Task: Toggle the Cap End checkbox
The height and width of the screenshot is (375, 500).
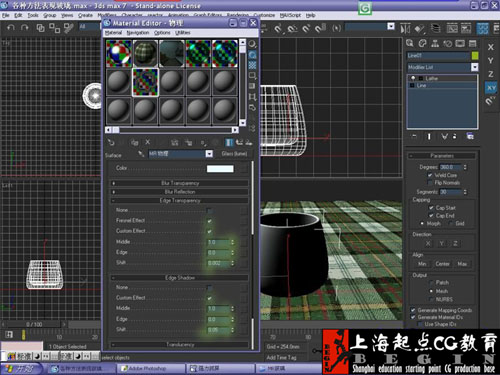Action: tap(431, 216)
